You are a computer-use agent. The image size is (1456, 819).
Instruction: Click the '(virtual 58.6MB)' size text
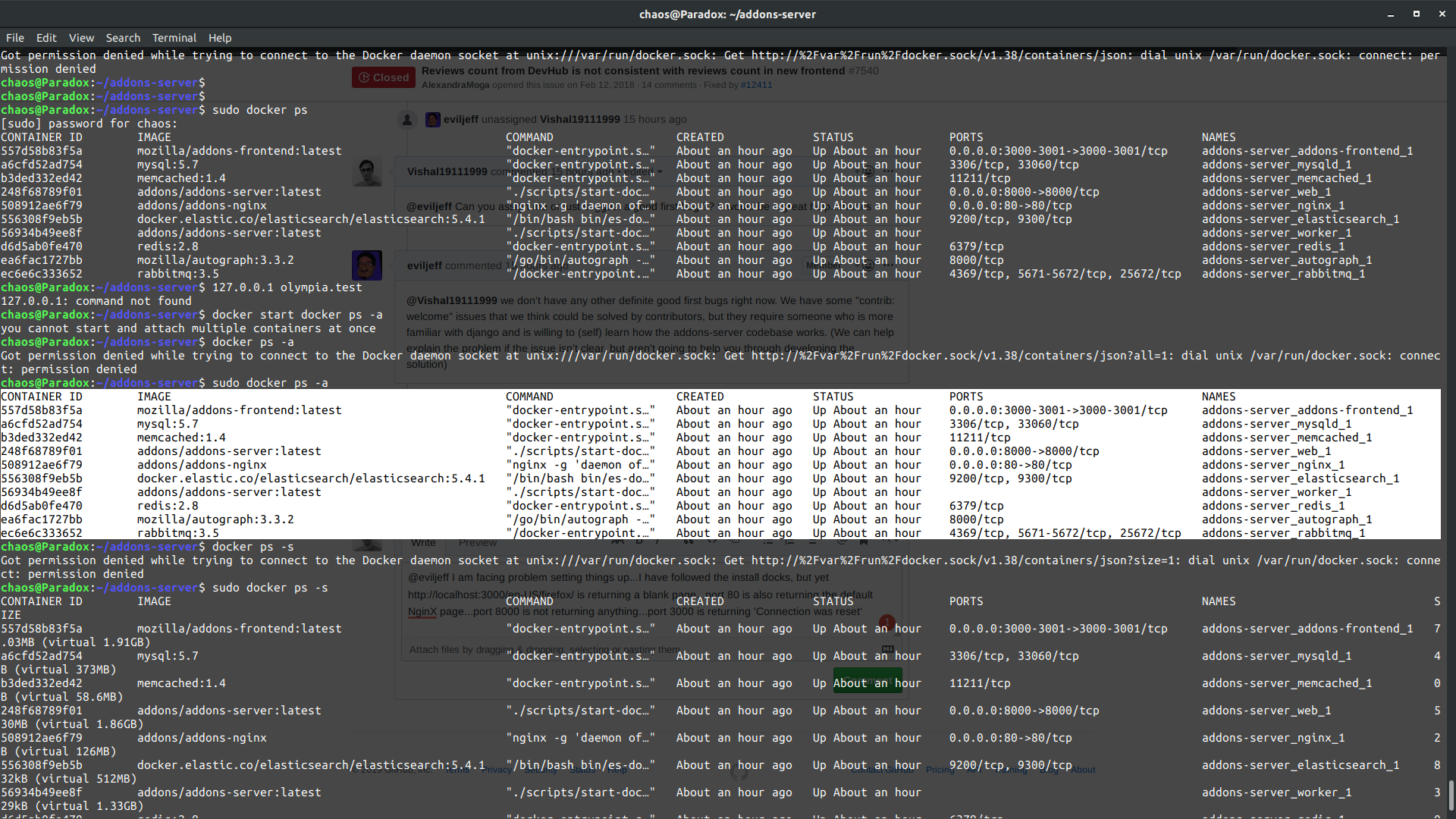pos(69,697)
